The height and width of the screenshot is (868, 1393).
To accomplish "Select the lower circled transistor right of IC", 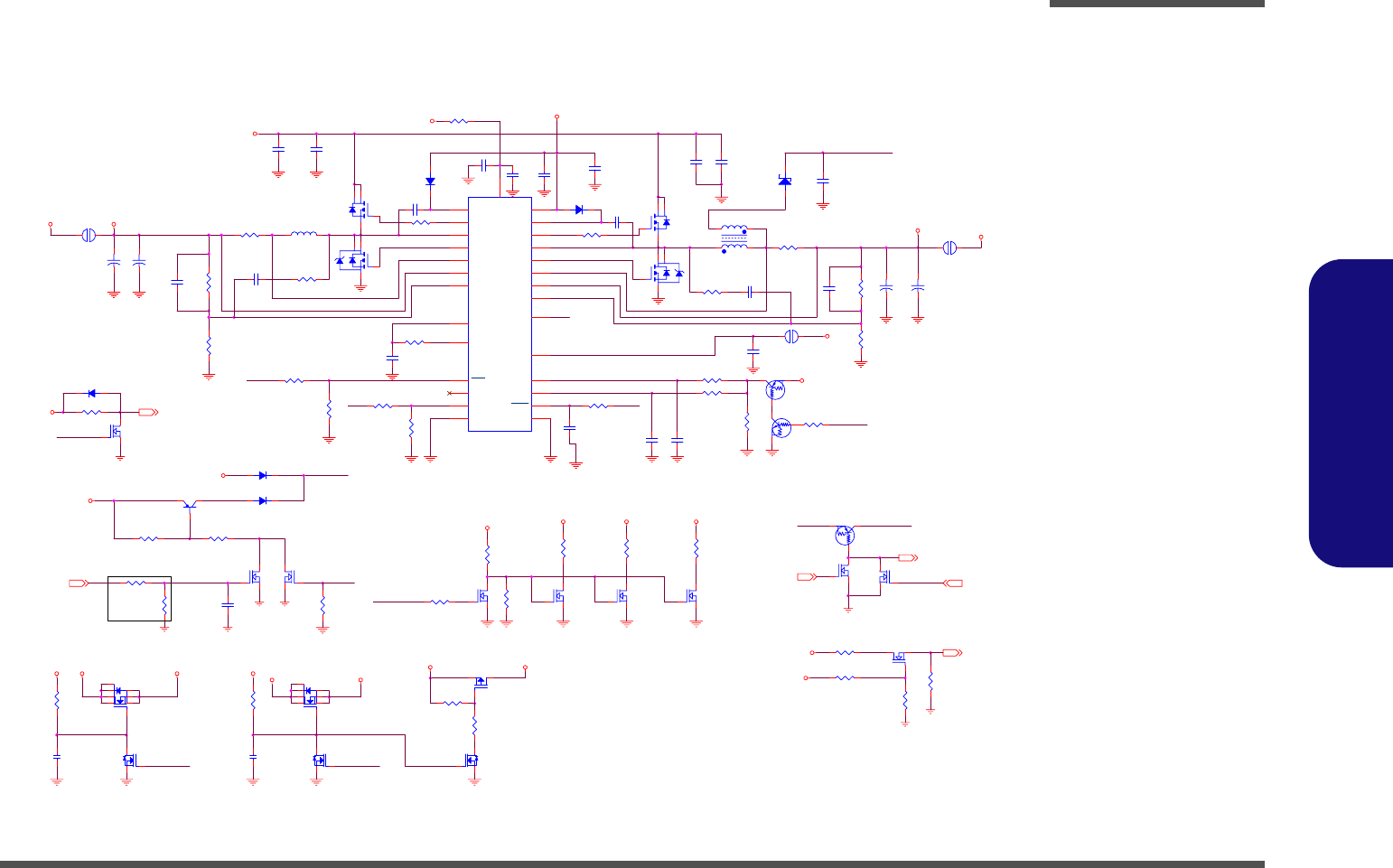I will point(781,428).
